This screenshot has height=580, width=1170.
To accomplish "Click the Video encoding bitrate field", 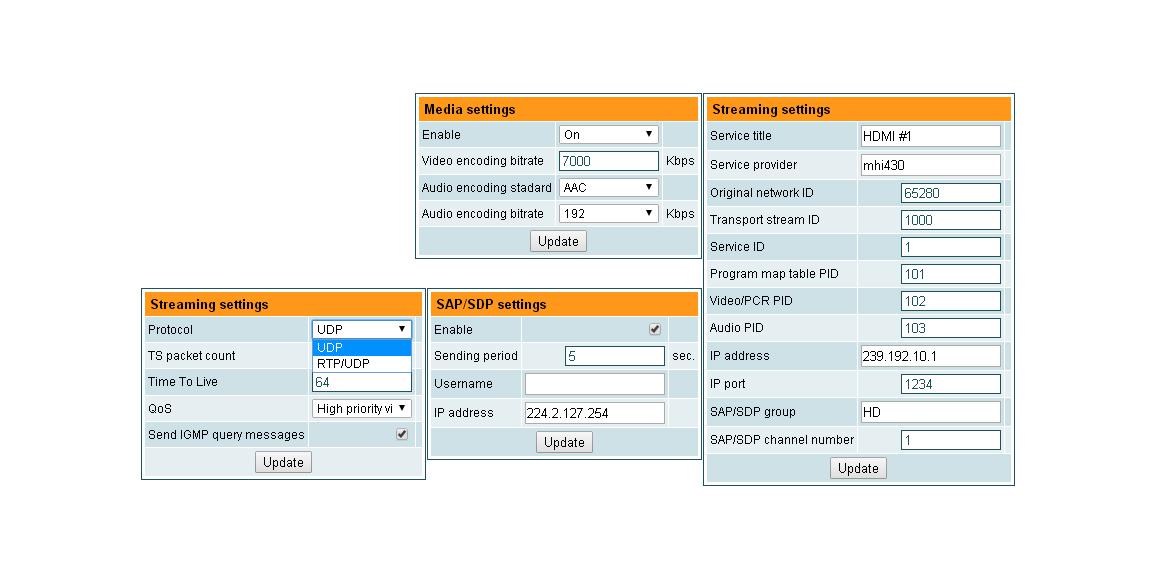I will [x=608, y=160].
